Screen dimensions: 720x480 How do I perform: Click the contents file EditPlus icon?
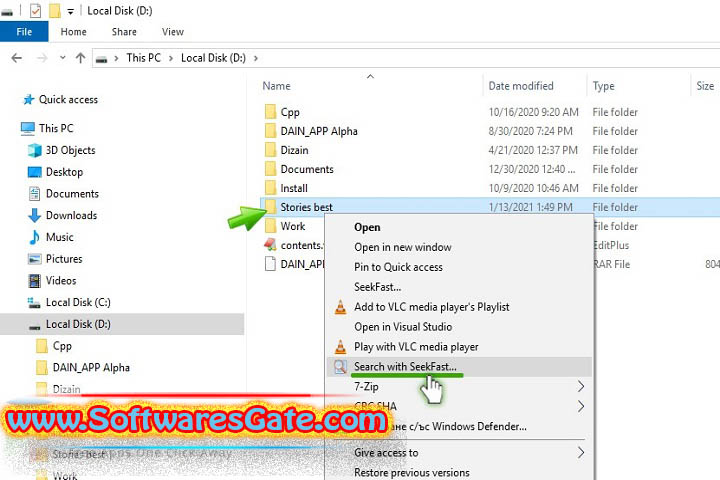[270, 245]
